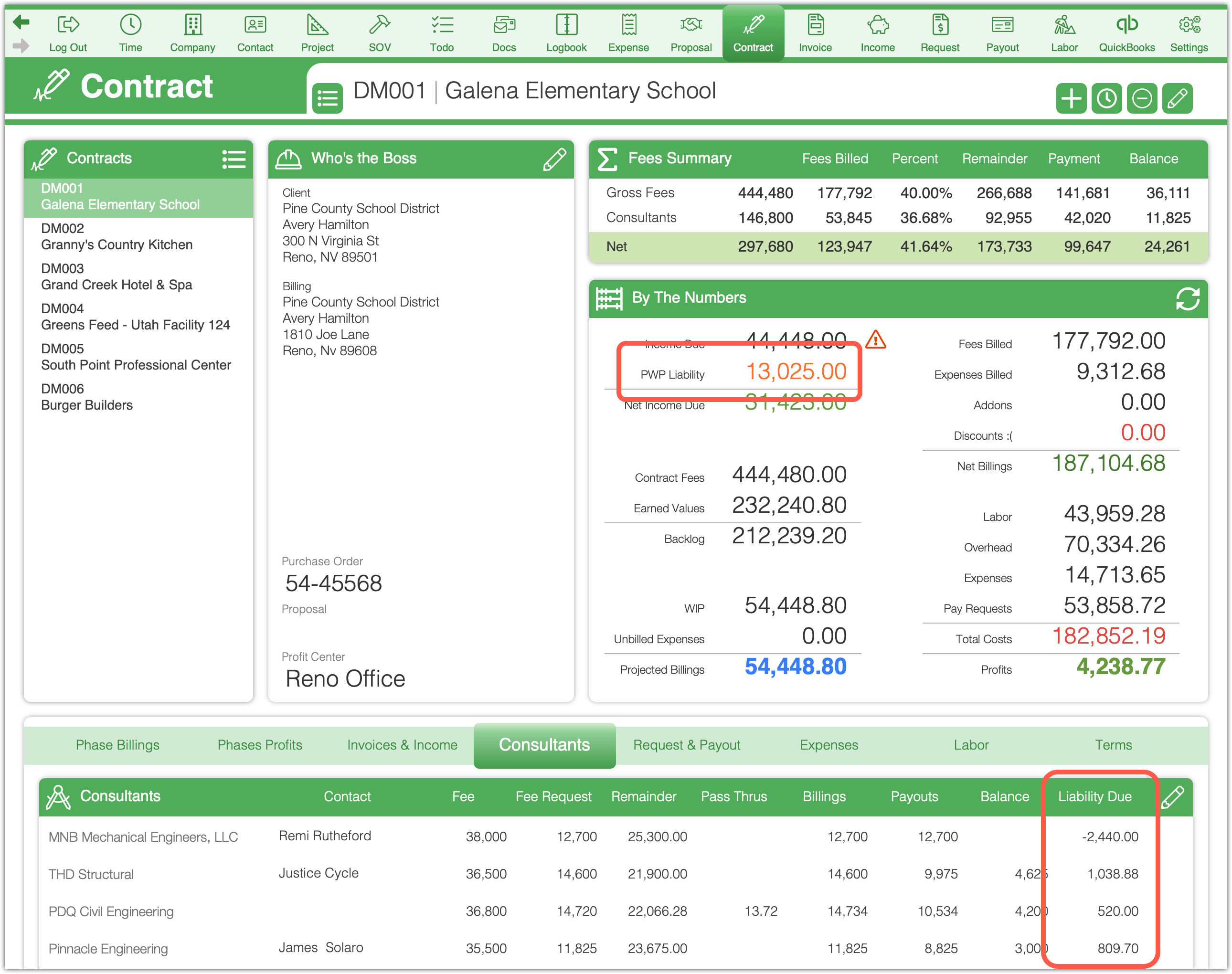Click the minus delete contract button
1232x974 pixels.
pos(1142,98)
